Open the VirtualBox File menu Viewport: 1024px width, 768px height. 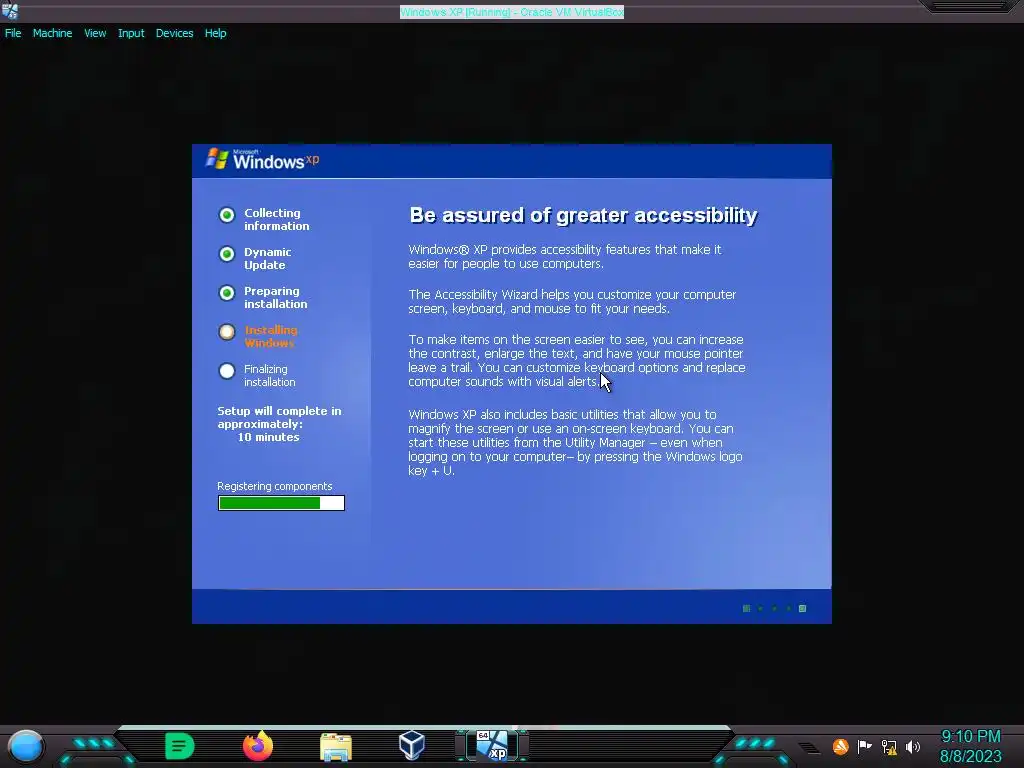pyautogui.click(x=13, y=33)
